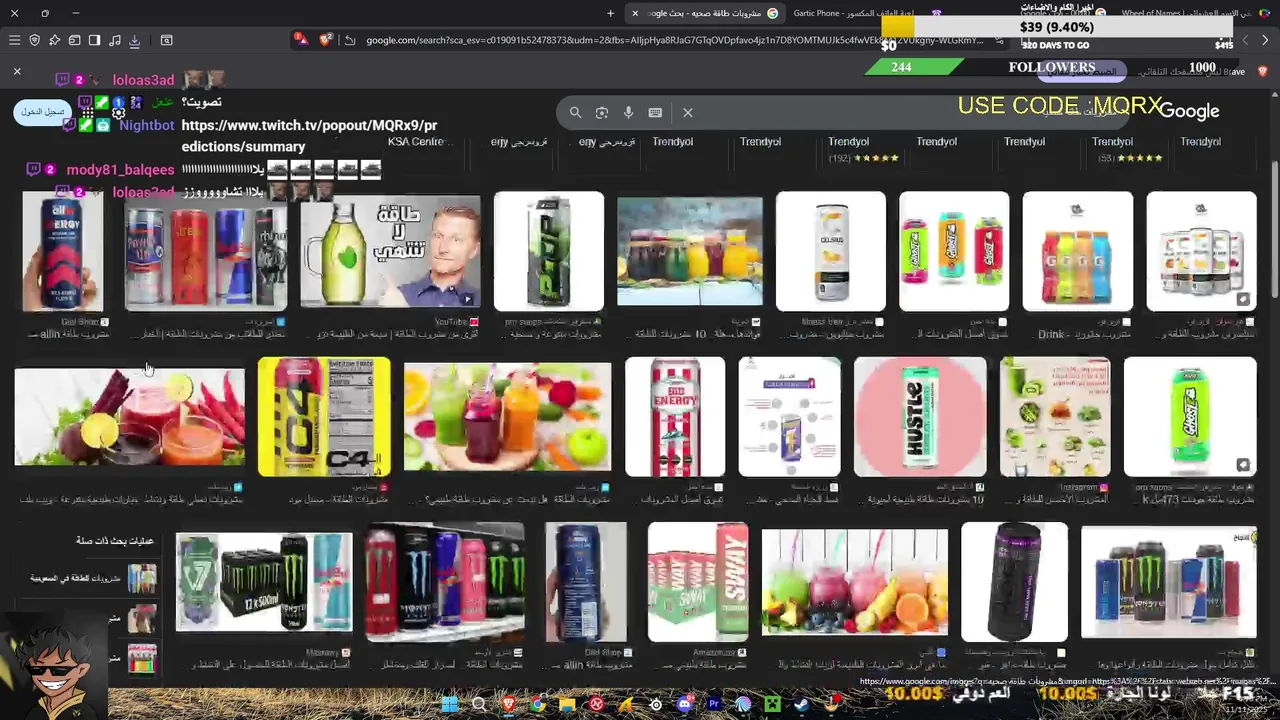The width and height of the screenshot is (1280, 720).
Task: Toggle the browser sidebar panel icon
Action: click(94, 40)
